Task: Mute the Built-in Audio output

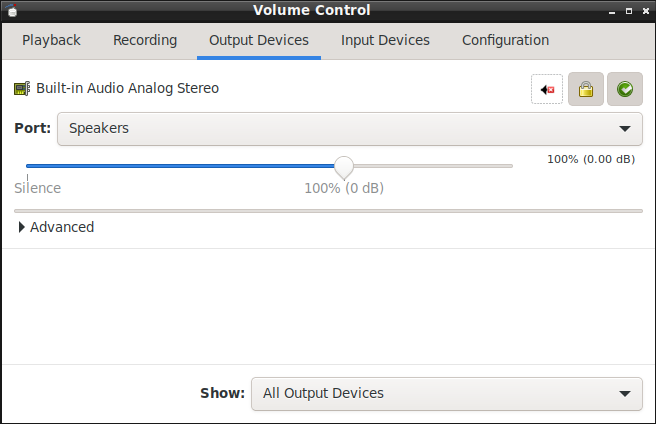Action: coord(547,89)
